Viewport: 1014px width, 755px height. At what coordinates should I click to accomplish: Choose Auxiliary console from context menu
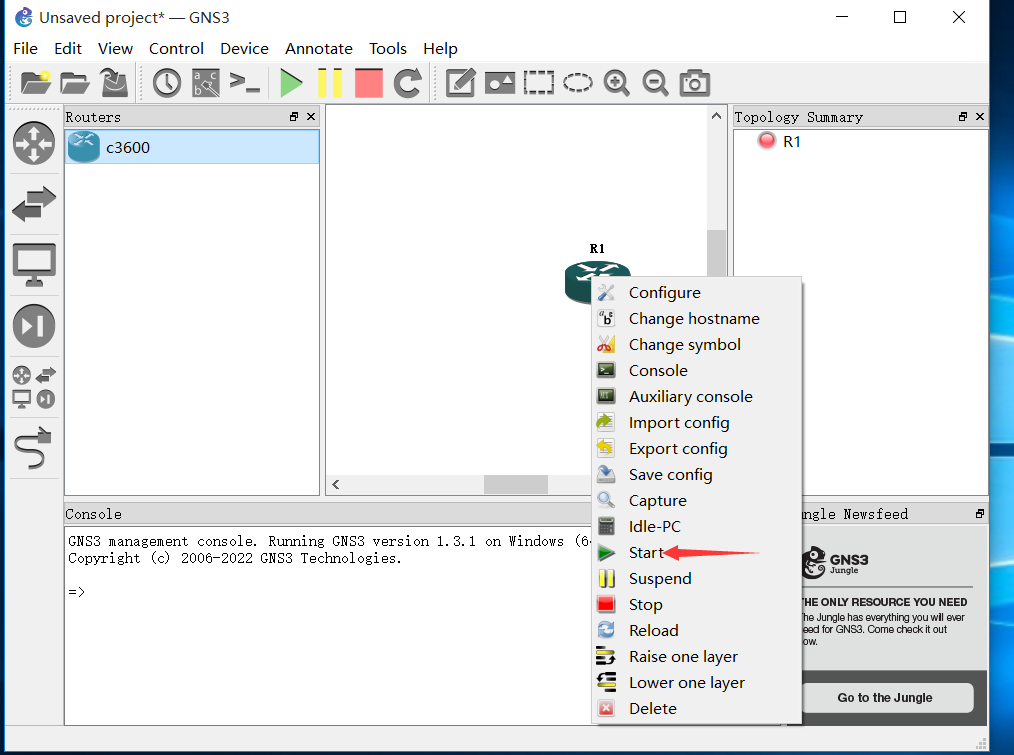coord(696,396)
